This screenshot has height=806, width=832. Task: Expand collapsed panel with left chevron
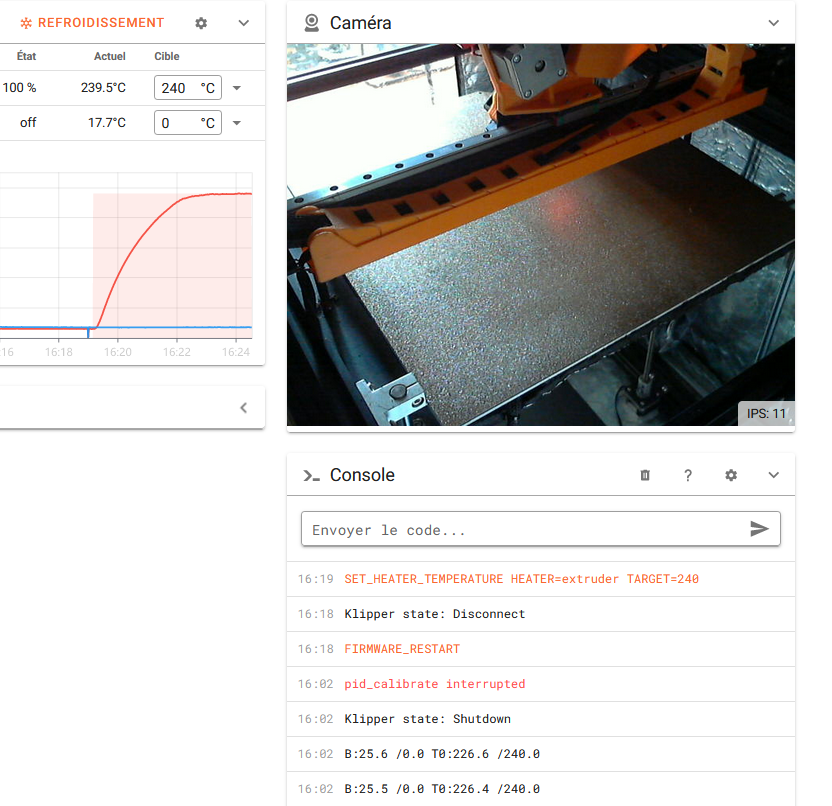pos(244,408)
